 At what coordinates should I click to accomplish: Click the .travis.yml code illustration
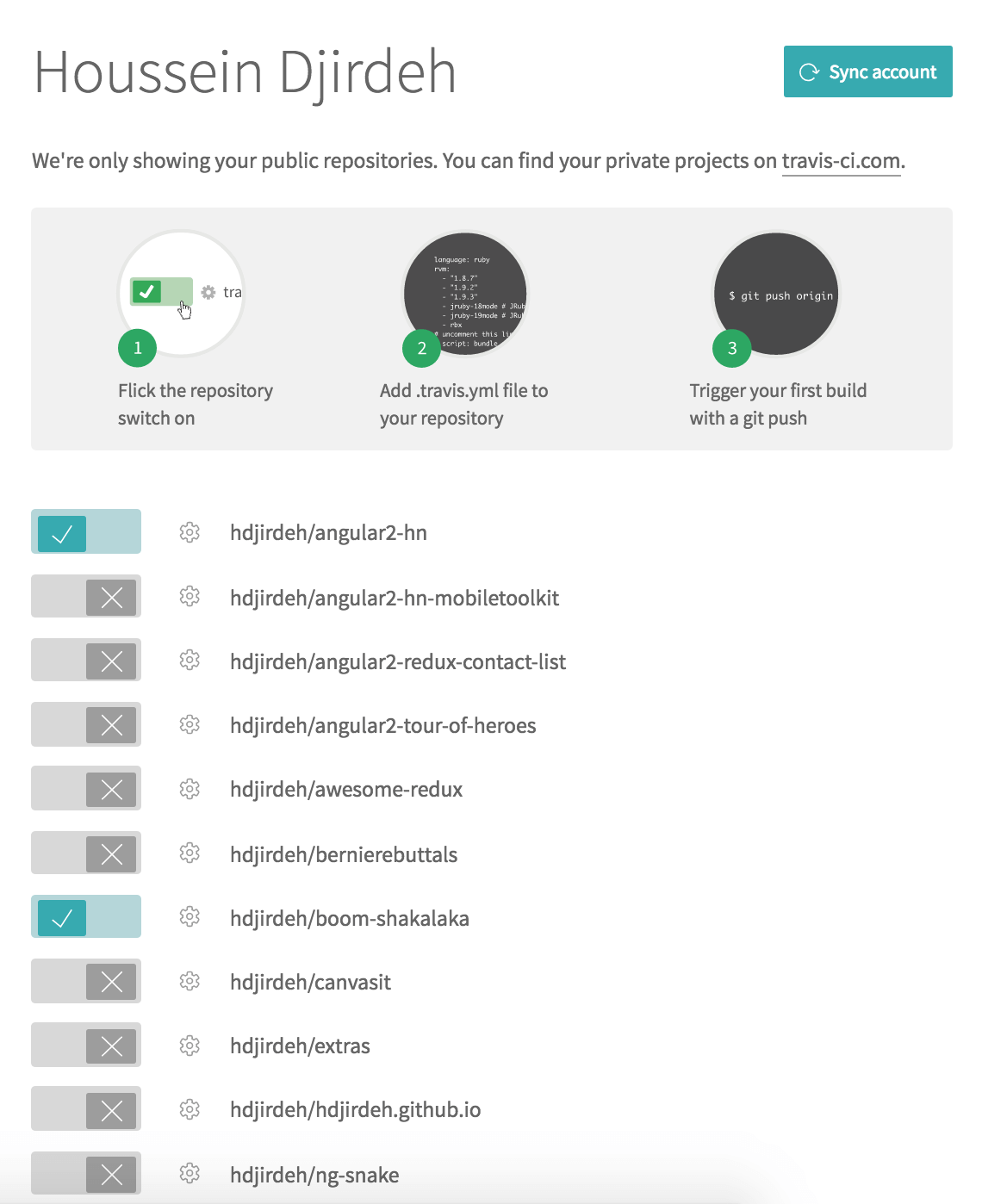pos(465,294)
